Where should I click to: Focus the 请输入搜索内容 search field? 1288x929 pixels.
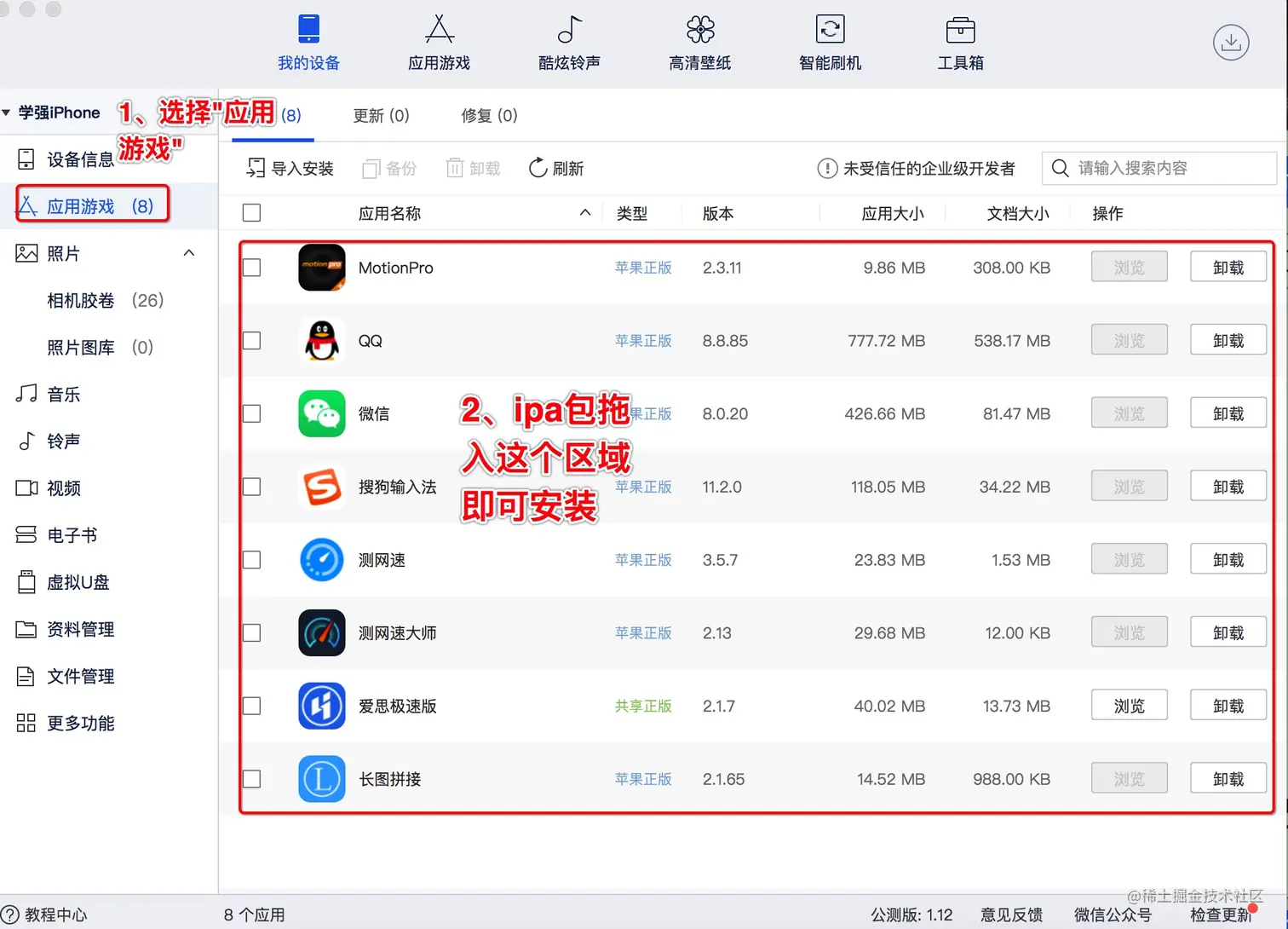click(1159, 168)
